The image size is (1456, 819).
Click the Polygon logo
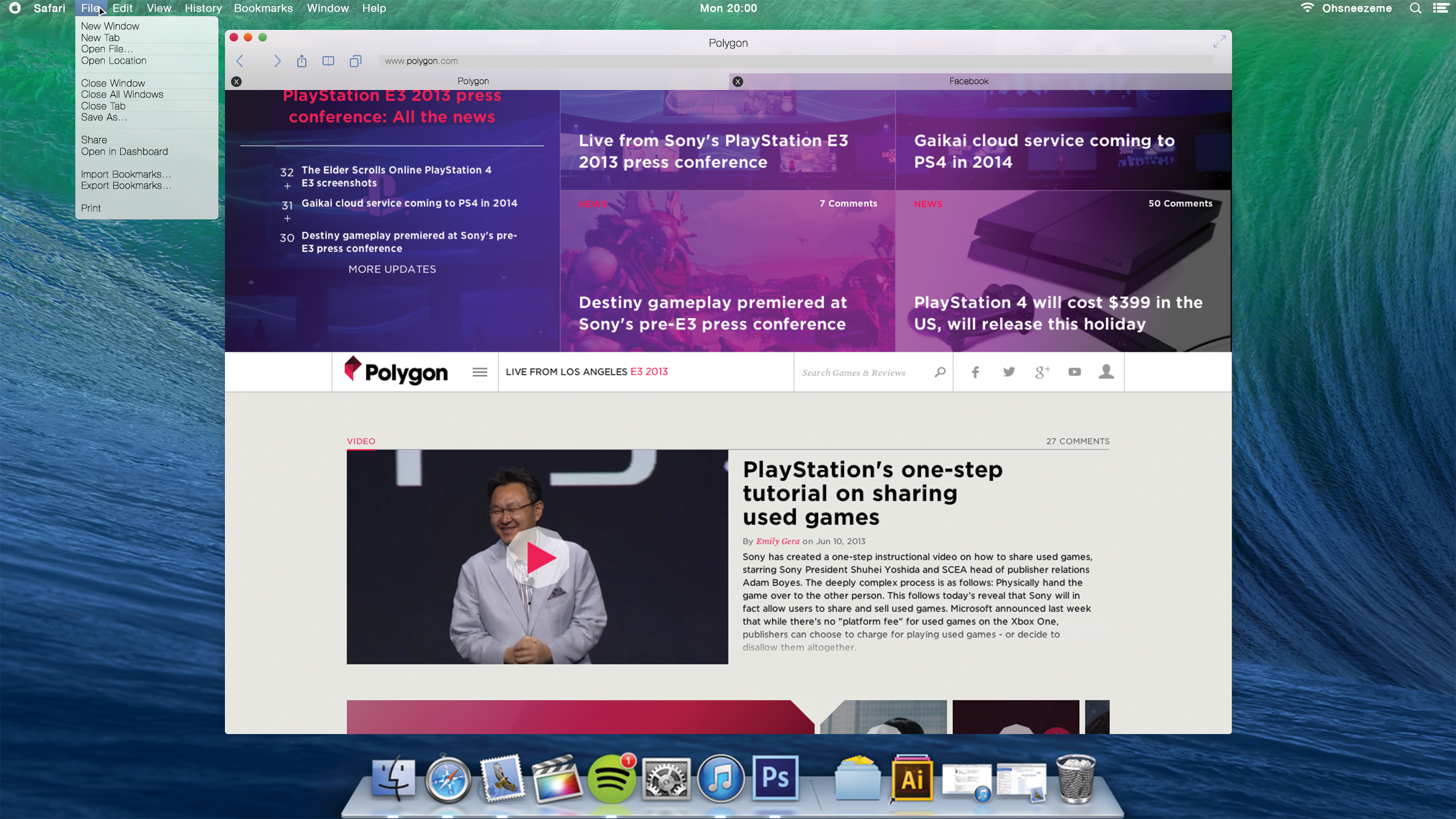(396, 371)
